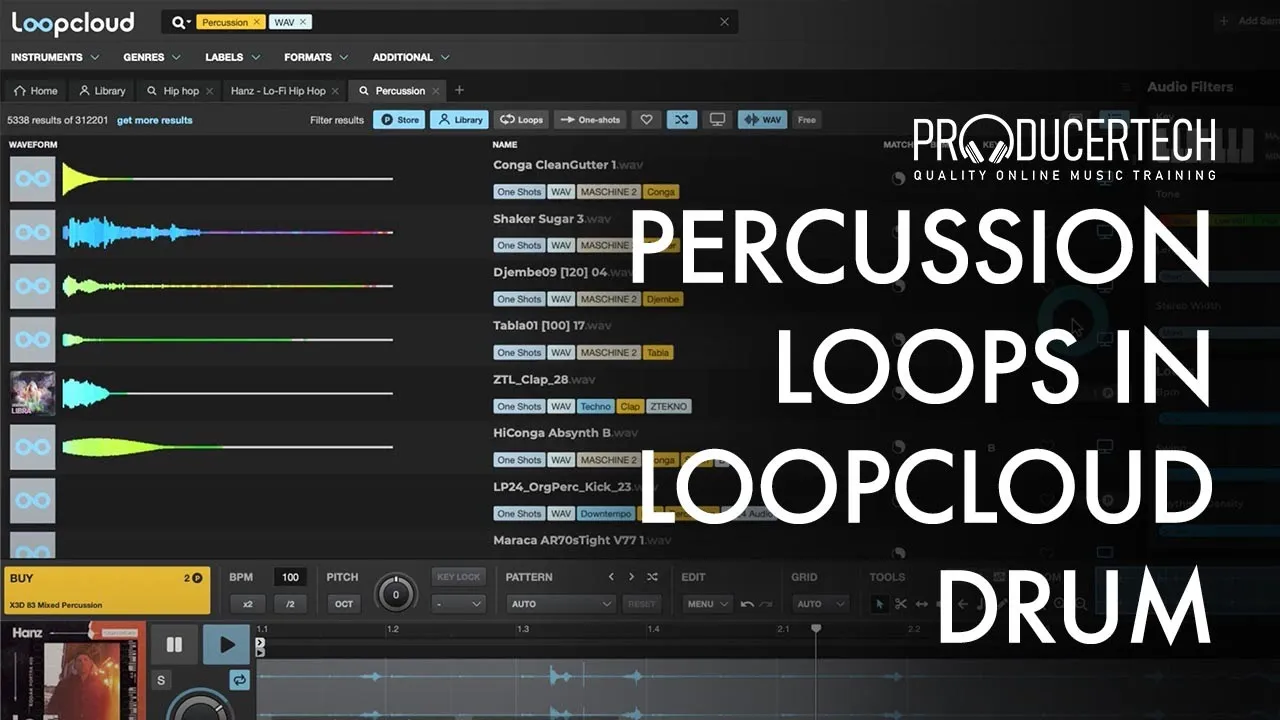
Task: Close the Percussion tab
Action: [436, 91]
